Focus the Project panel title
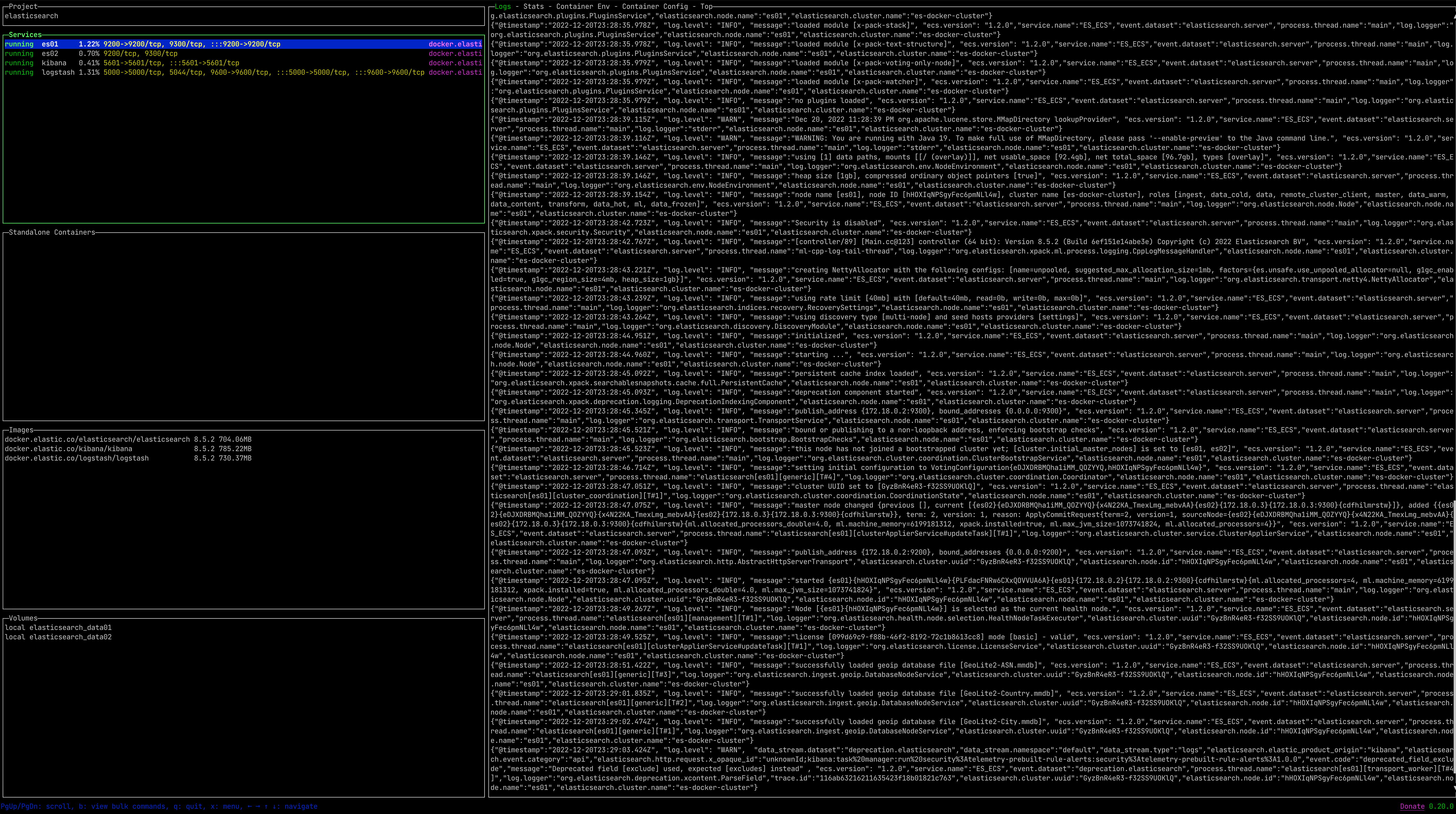1456x814 pixels. point(23,6)
